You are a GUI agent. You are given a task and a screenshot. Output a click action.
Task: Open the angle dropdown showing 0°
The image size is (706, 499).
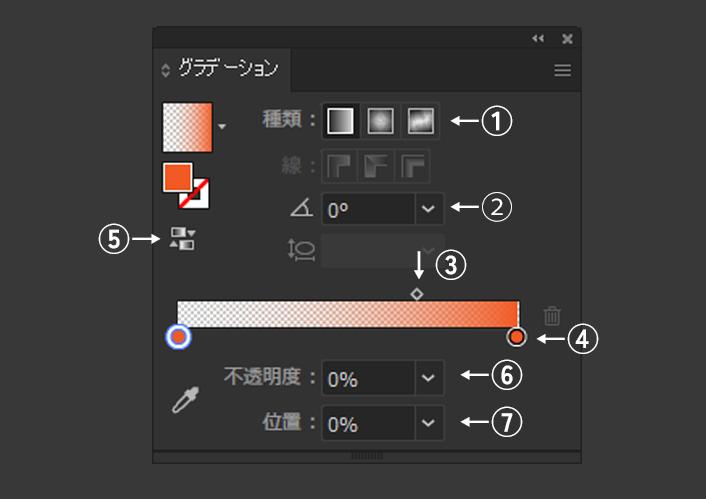click(429, 209)
